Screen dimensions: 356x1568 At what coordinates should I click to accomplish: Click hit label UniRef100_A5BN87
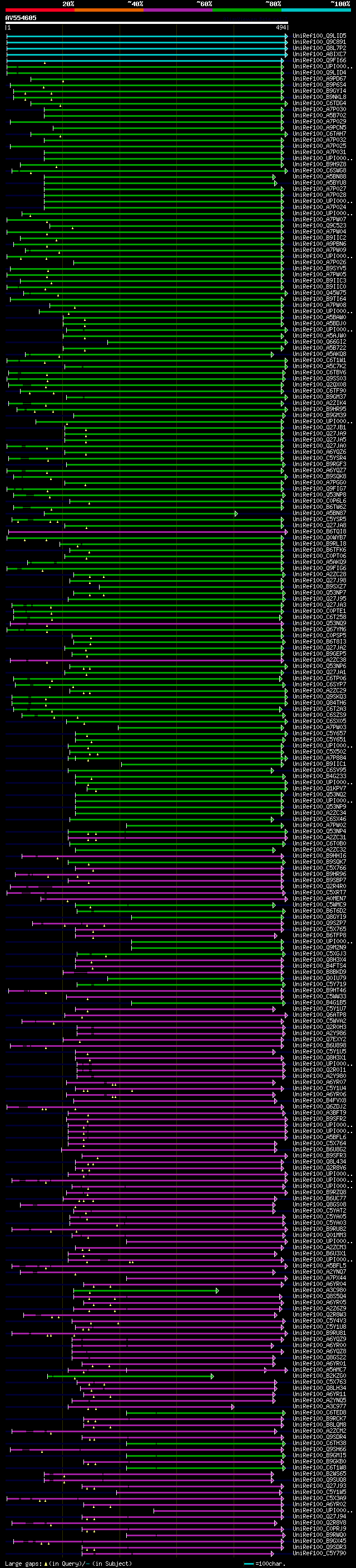[319, 513]
